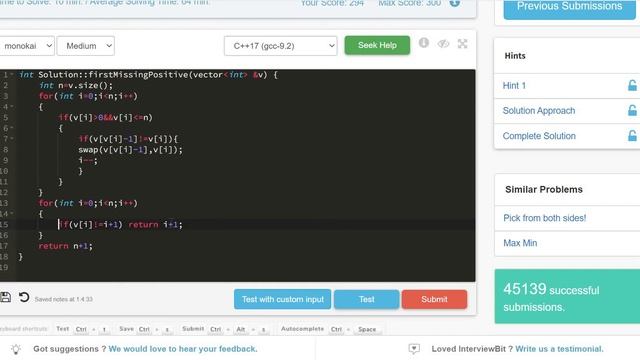This screenshot has height=360, width=640.
Task: Click the score info icon near Max Score
Action: coord(455,3)
